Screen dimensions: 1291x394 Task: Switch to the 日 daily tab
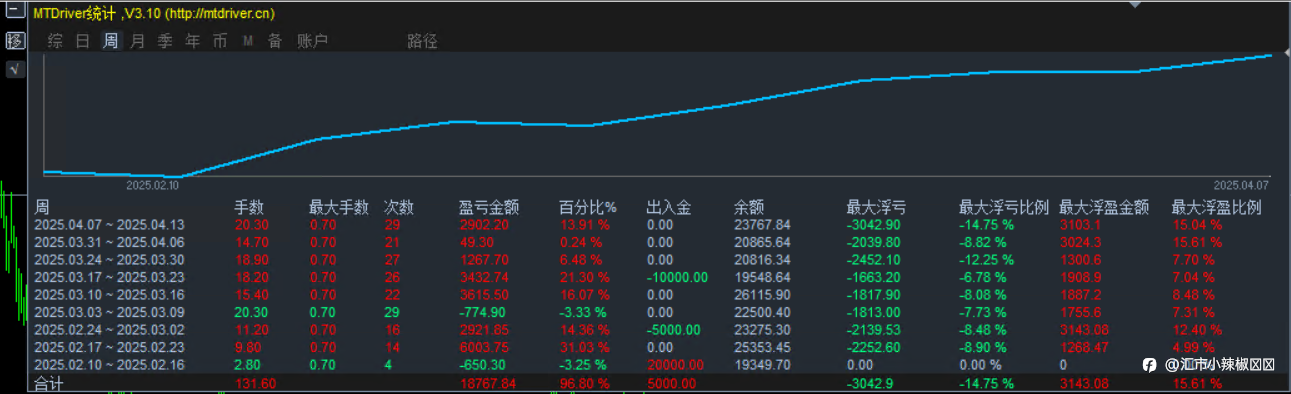tap(83, 41)
